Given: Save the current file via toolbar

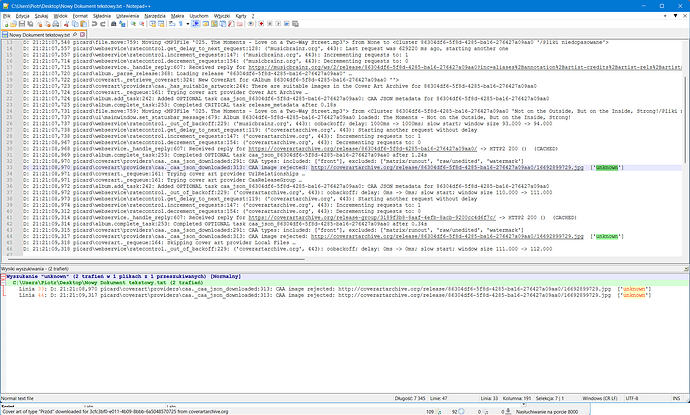Looking at the screenshot, I should point(22,24).
